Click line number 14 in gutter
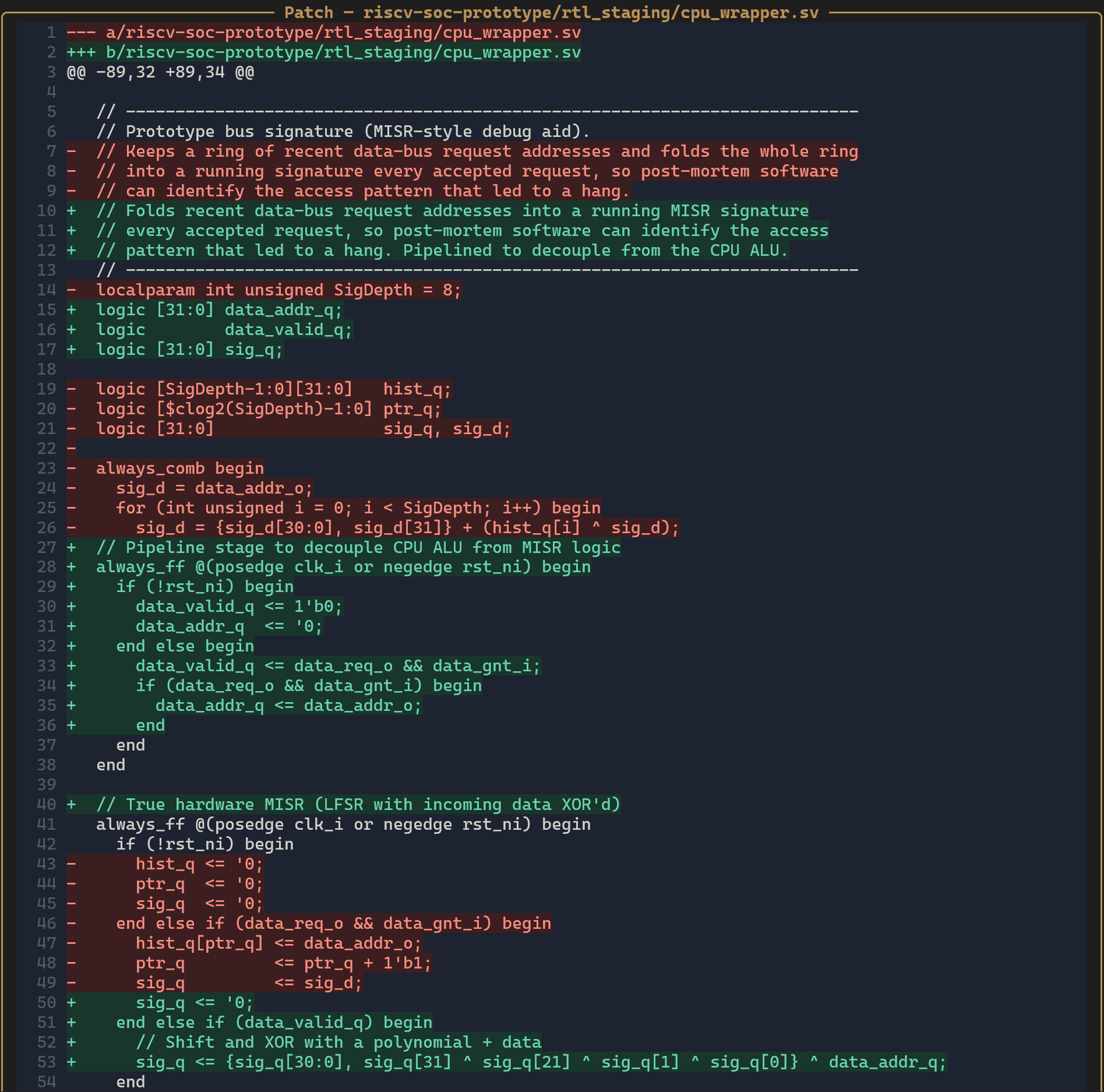The height and width of the screenshot is (1092, 1104). pos(47,290)
